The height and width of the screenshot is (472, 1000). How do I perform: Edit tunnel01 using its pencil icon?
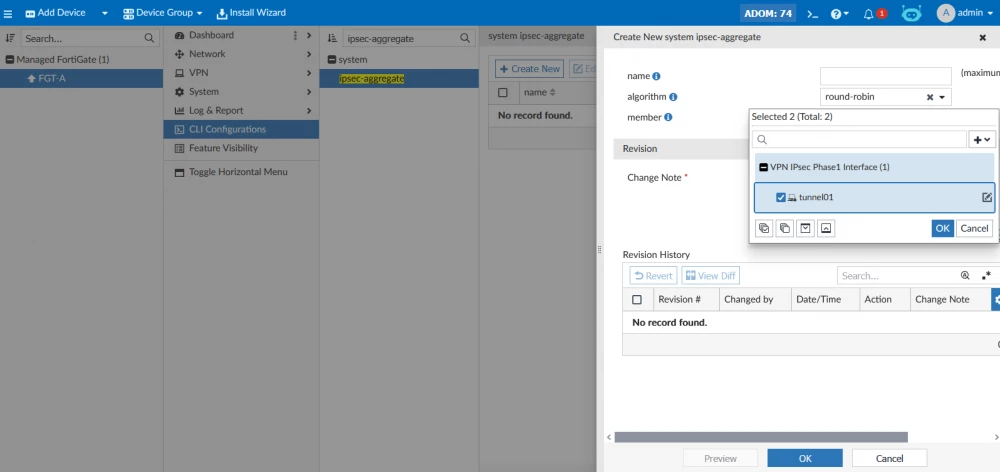987,198
